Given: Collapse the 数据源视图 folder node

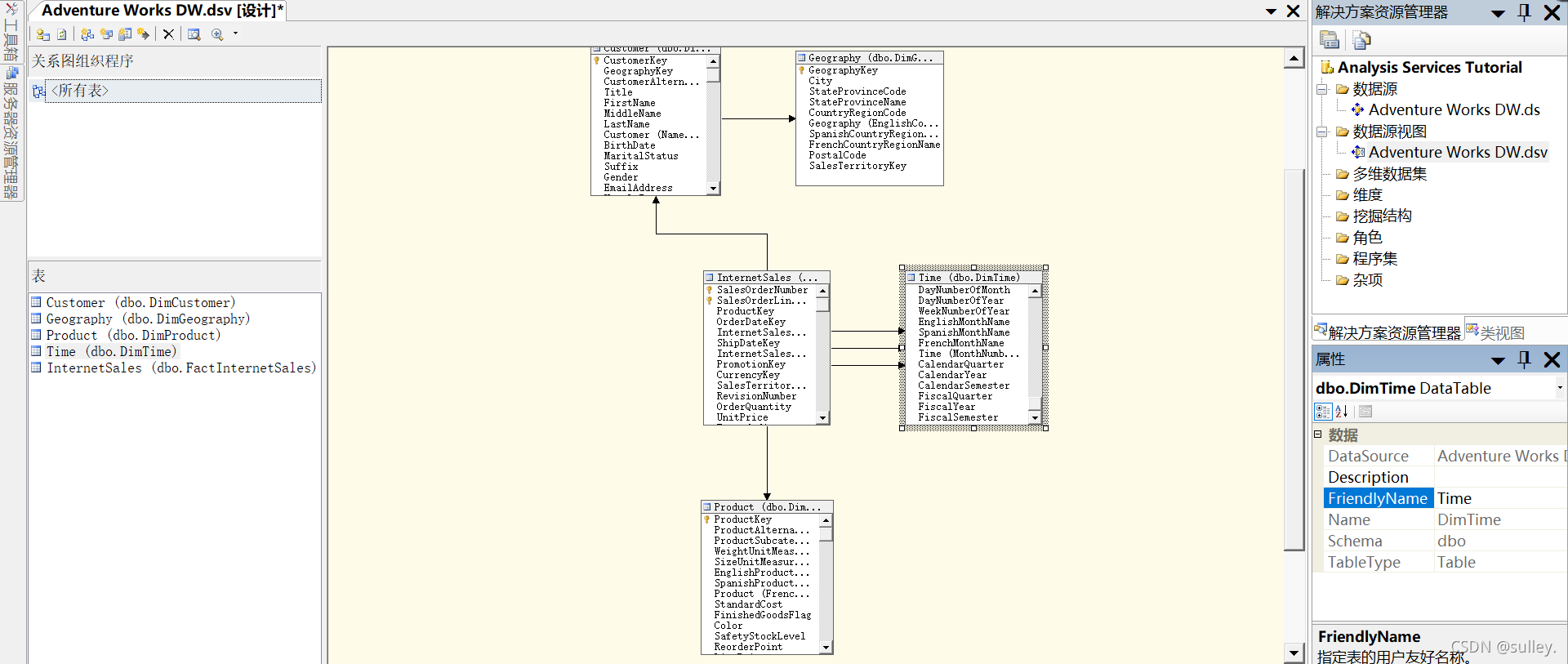Looking at the screenshot, I should click(x=1321, y=131).
